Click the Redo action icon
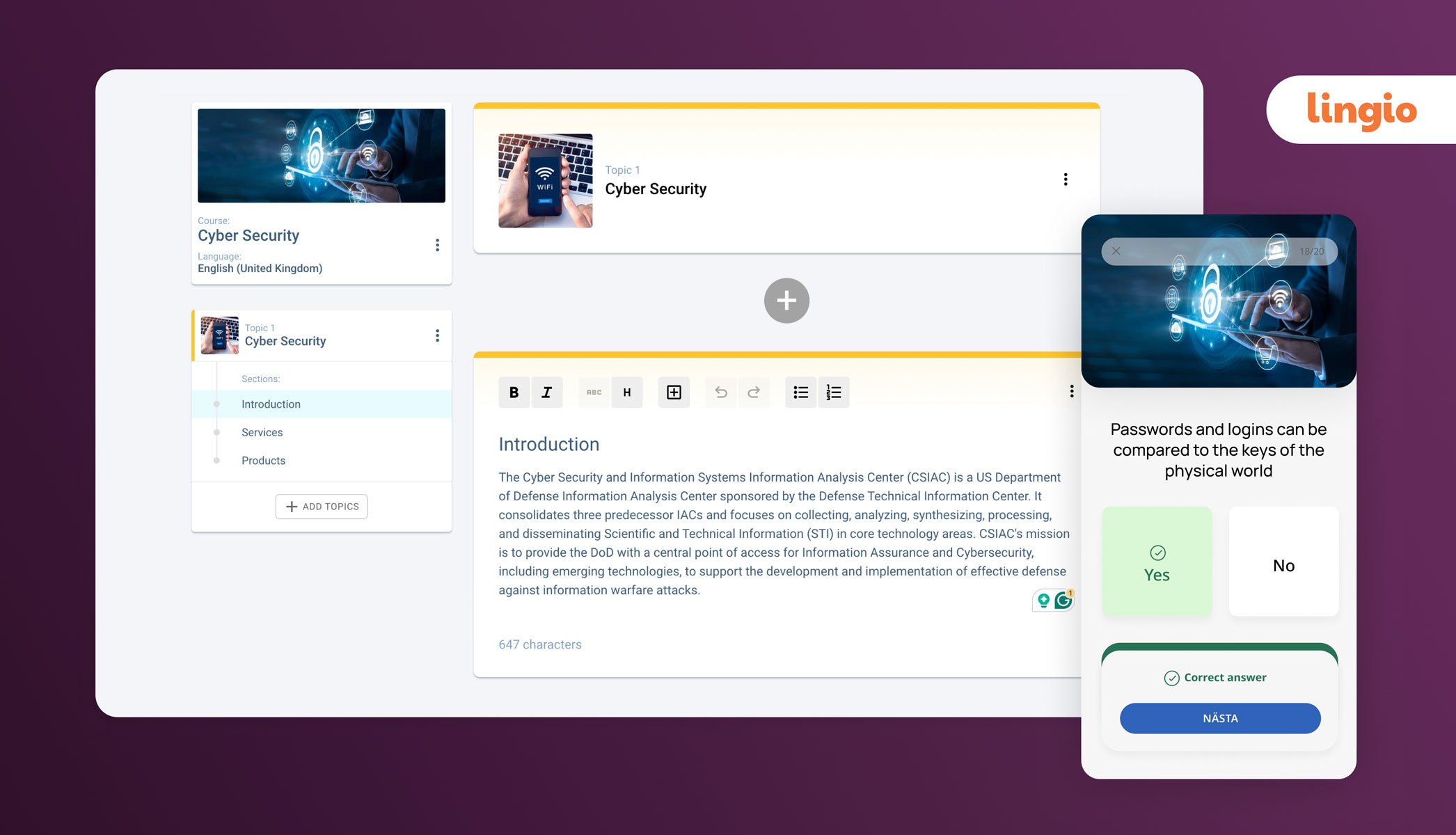The image size is (1456, 835). [x=754, y=391]
